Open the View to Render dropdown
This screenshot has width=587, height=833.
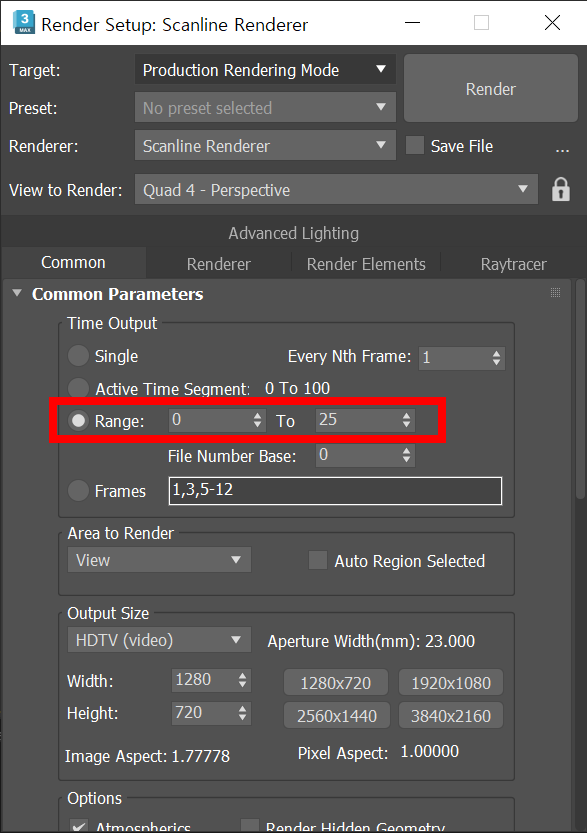click(x=336, y=190)
